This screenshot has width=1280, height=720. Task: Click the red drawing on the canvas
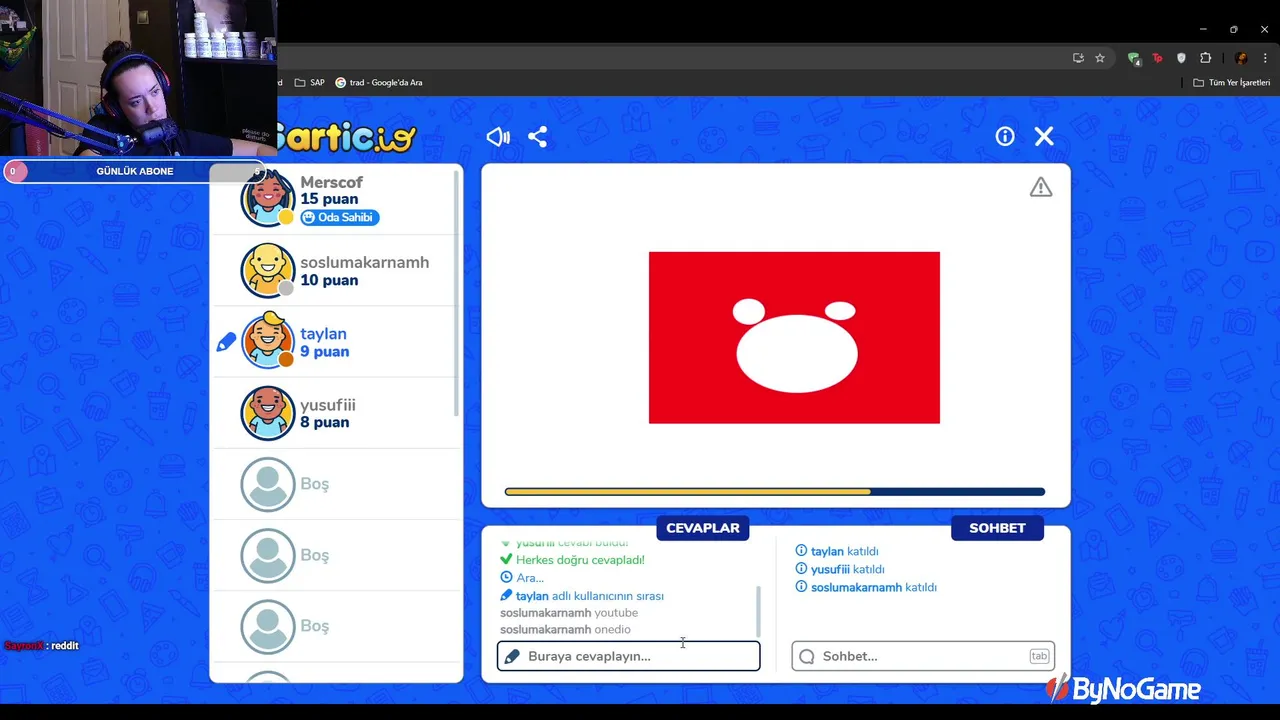[x=794, y=338]
